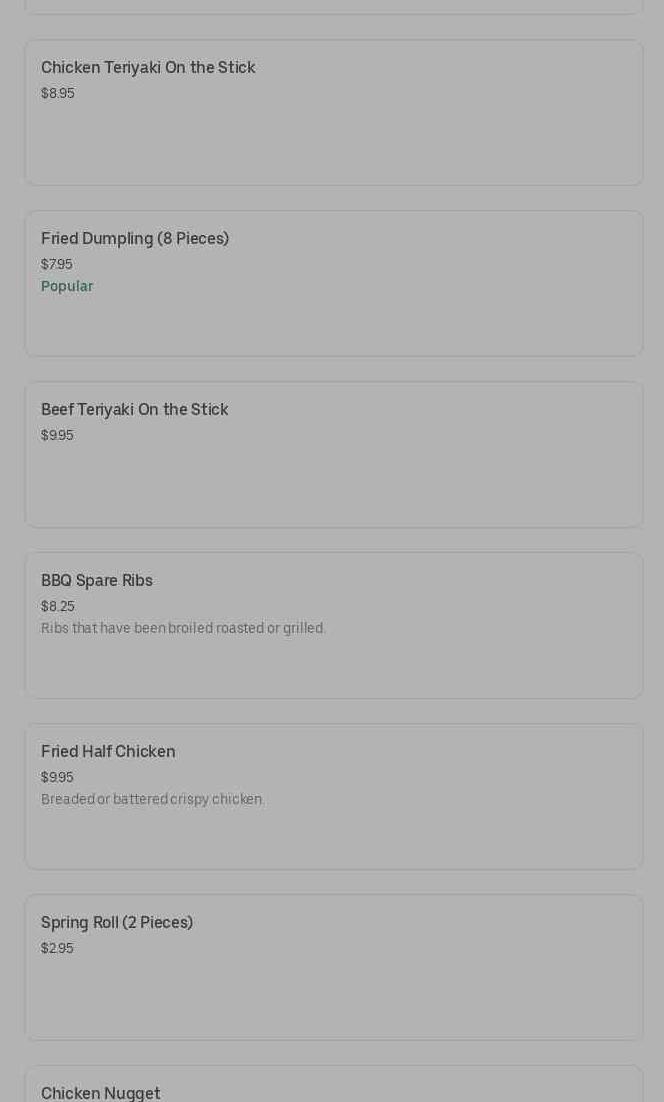Click the broiled, roasted or grilled ribs description

click(x=183, y=628)
